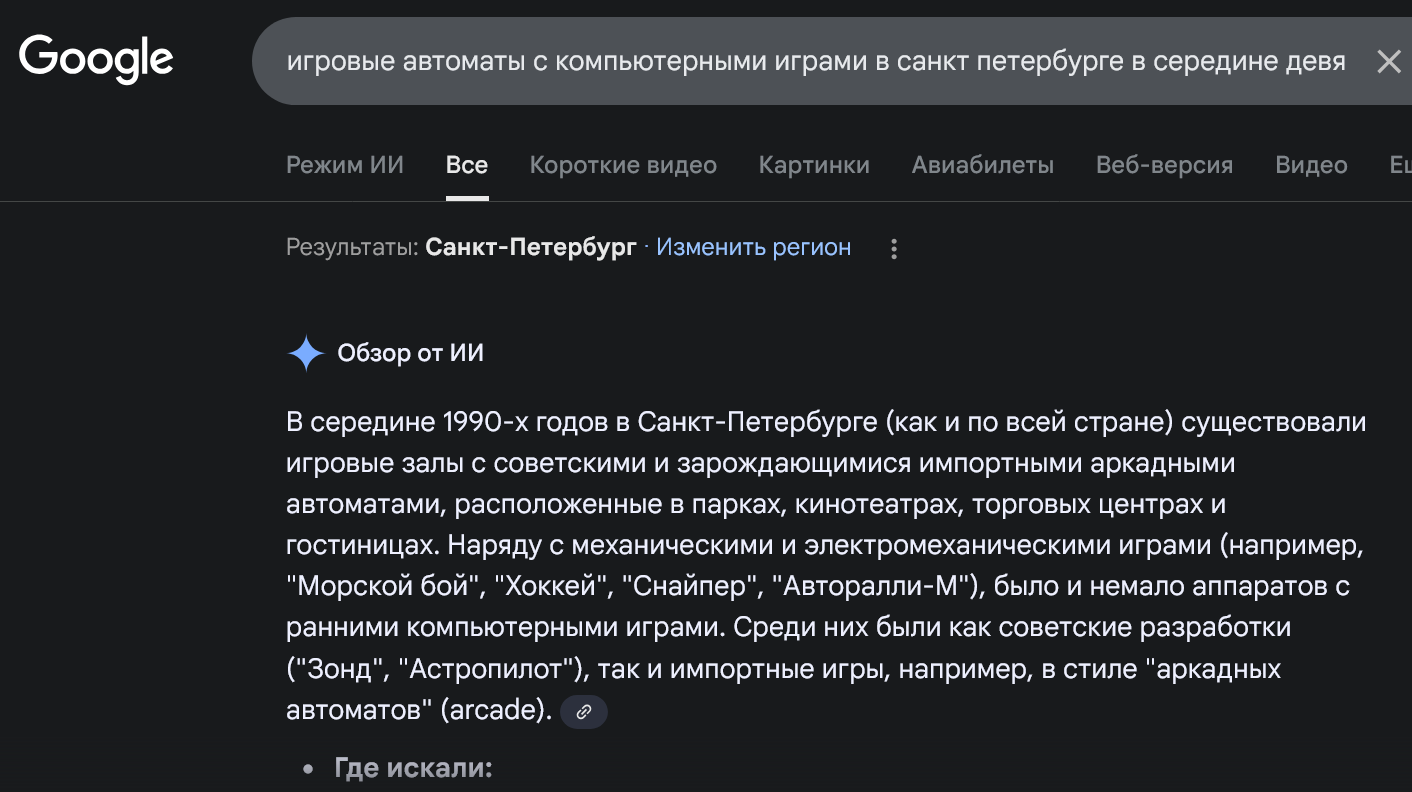Screen dimensions: 1412x792
Task: Show the Видео results tab
Action: pos(1311,165)
